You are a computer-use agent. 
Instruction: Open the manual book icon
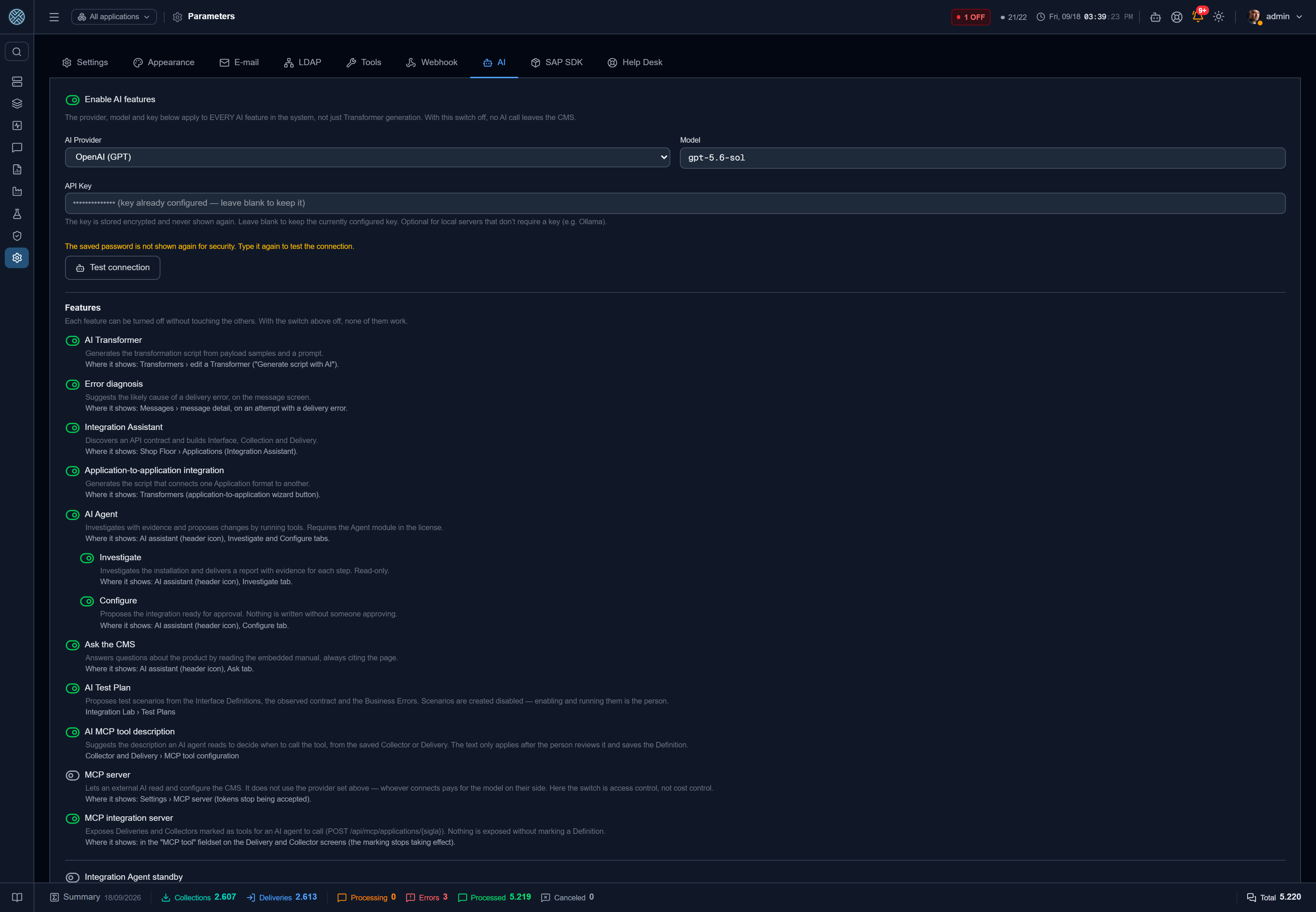coord(16,897)
